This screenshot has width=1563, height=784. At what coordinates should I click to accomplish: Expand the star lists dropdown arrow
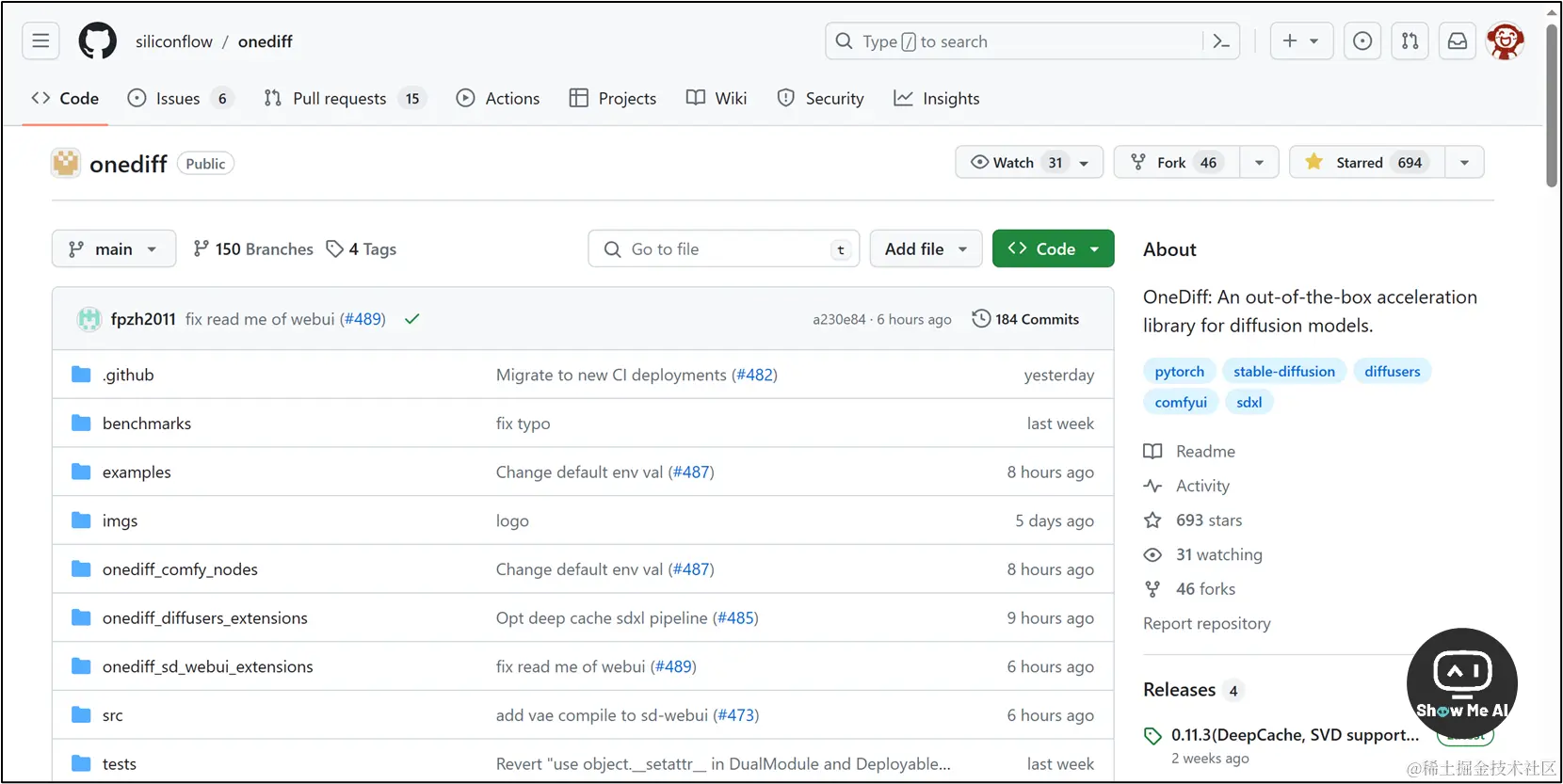(x=1464, y=162)
